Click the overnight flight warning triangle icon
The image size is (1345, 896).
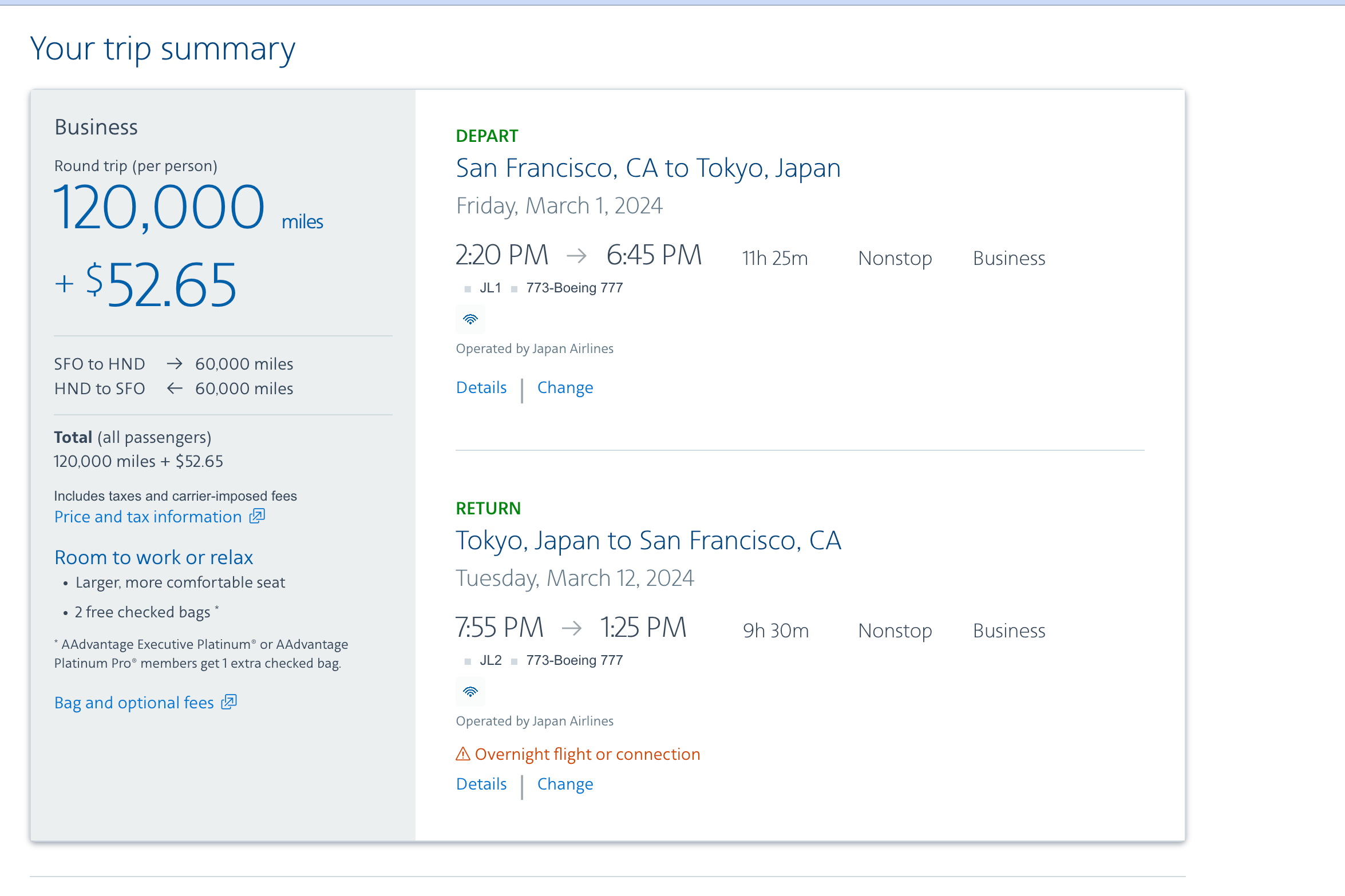(x=462, y=754)
